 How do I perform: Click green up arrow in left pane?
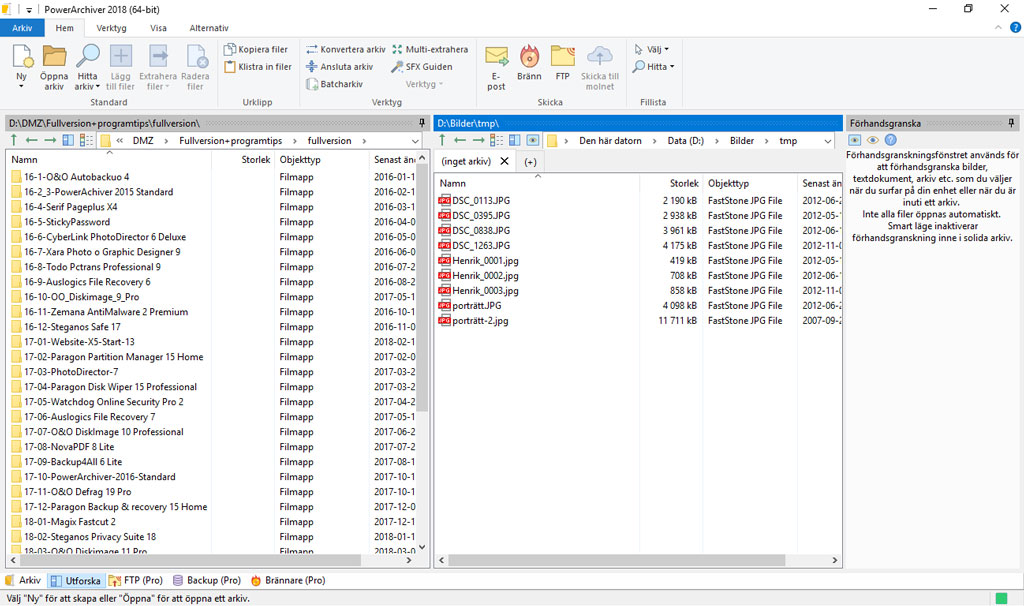click(x=14, y=140)
